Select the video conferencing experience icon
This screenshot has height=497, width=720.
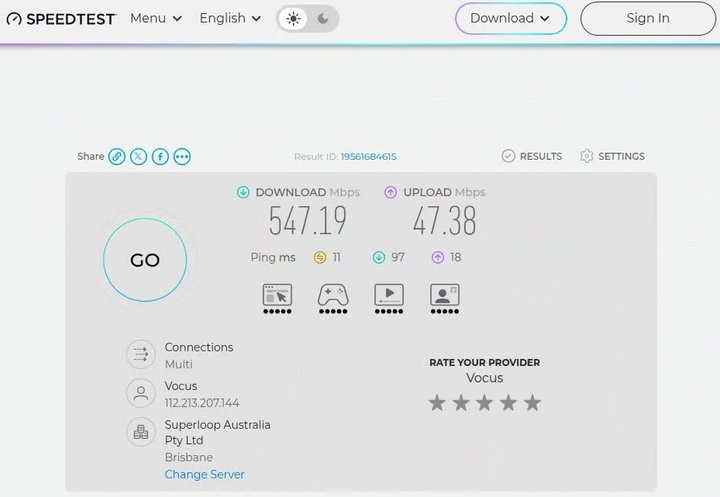[x=444, y=298]
